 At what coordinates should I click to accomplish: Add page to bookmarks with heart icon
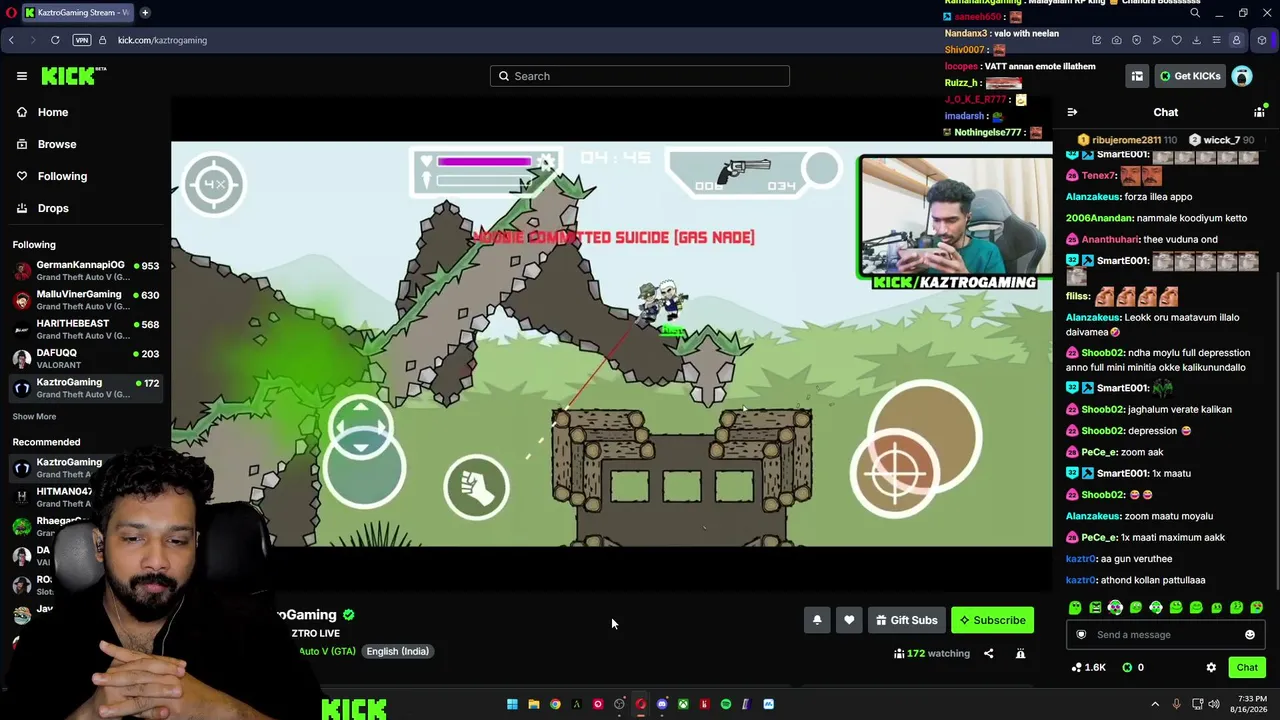1176,40
